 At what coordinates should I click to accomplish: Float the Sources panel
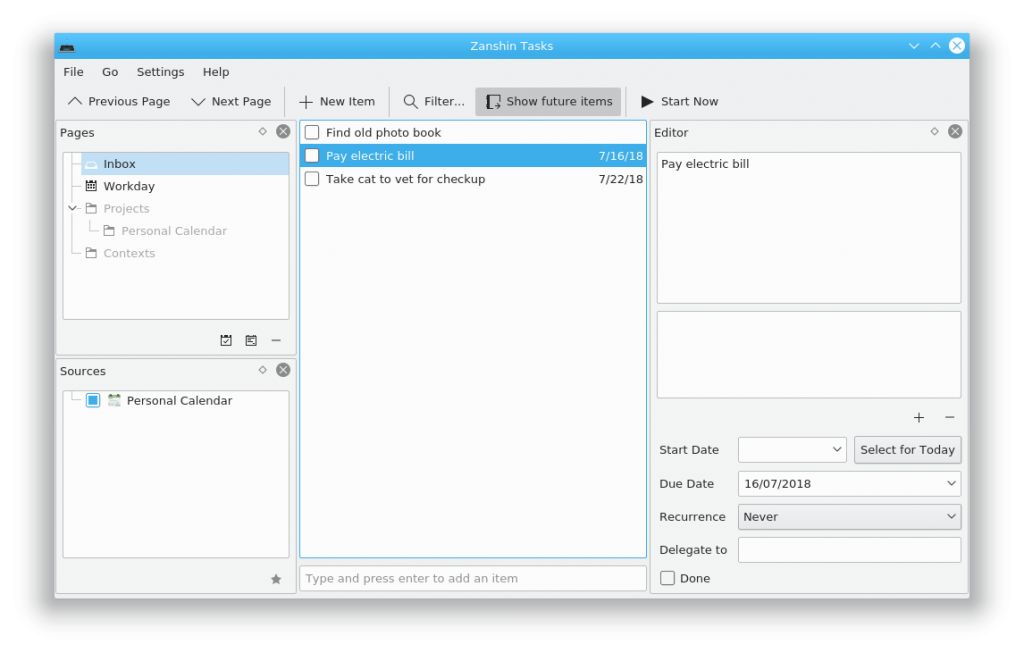pyautogui.click(x=263, y=370)
